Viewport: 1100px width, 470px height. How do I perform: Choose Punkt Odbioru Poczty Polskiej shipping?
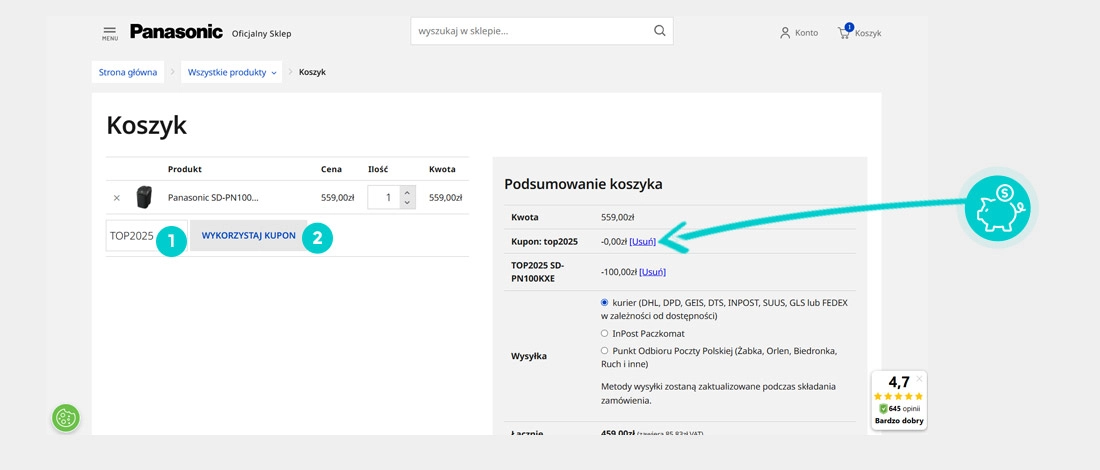click(604, 351)
